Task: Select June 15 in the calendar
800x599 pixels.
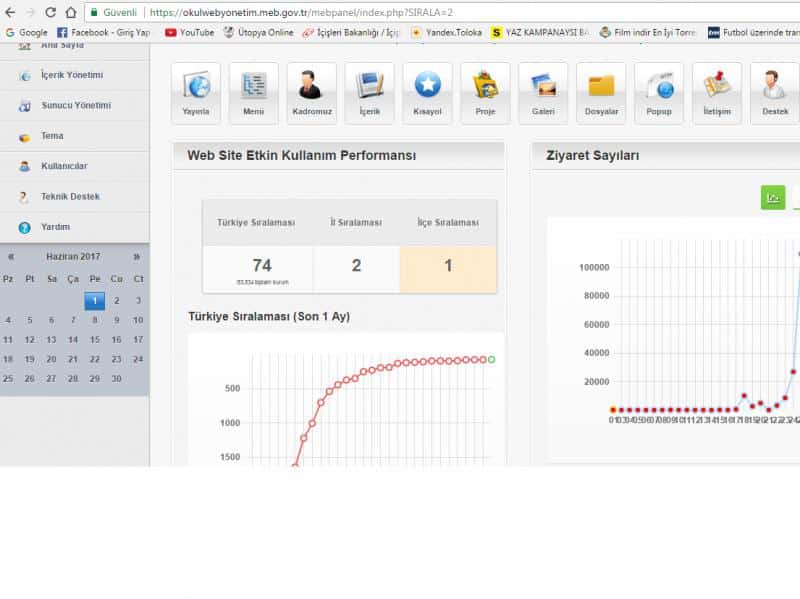Action: click(95, 340)
